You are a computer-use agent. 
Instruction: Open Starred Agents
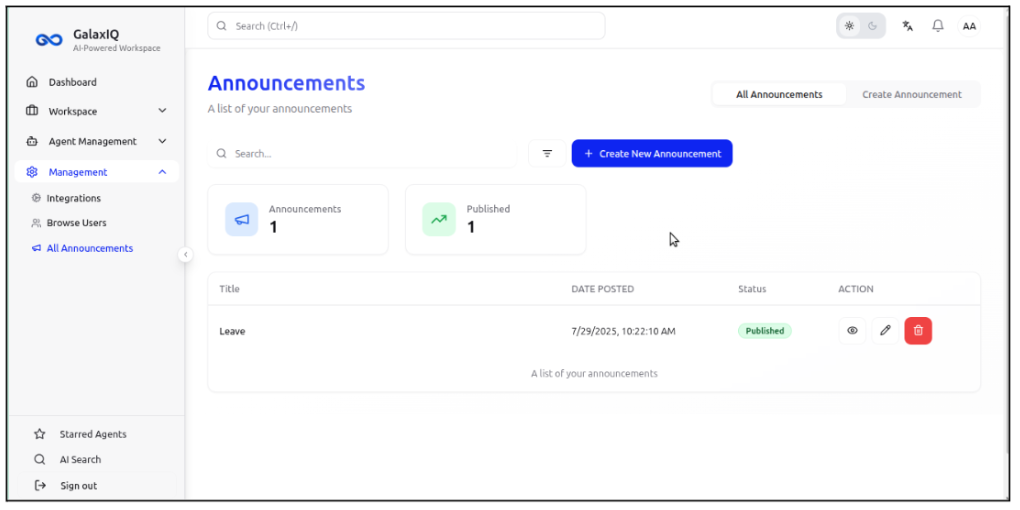pyautogui.click(x=93, y=434)
